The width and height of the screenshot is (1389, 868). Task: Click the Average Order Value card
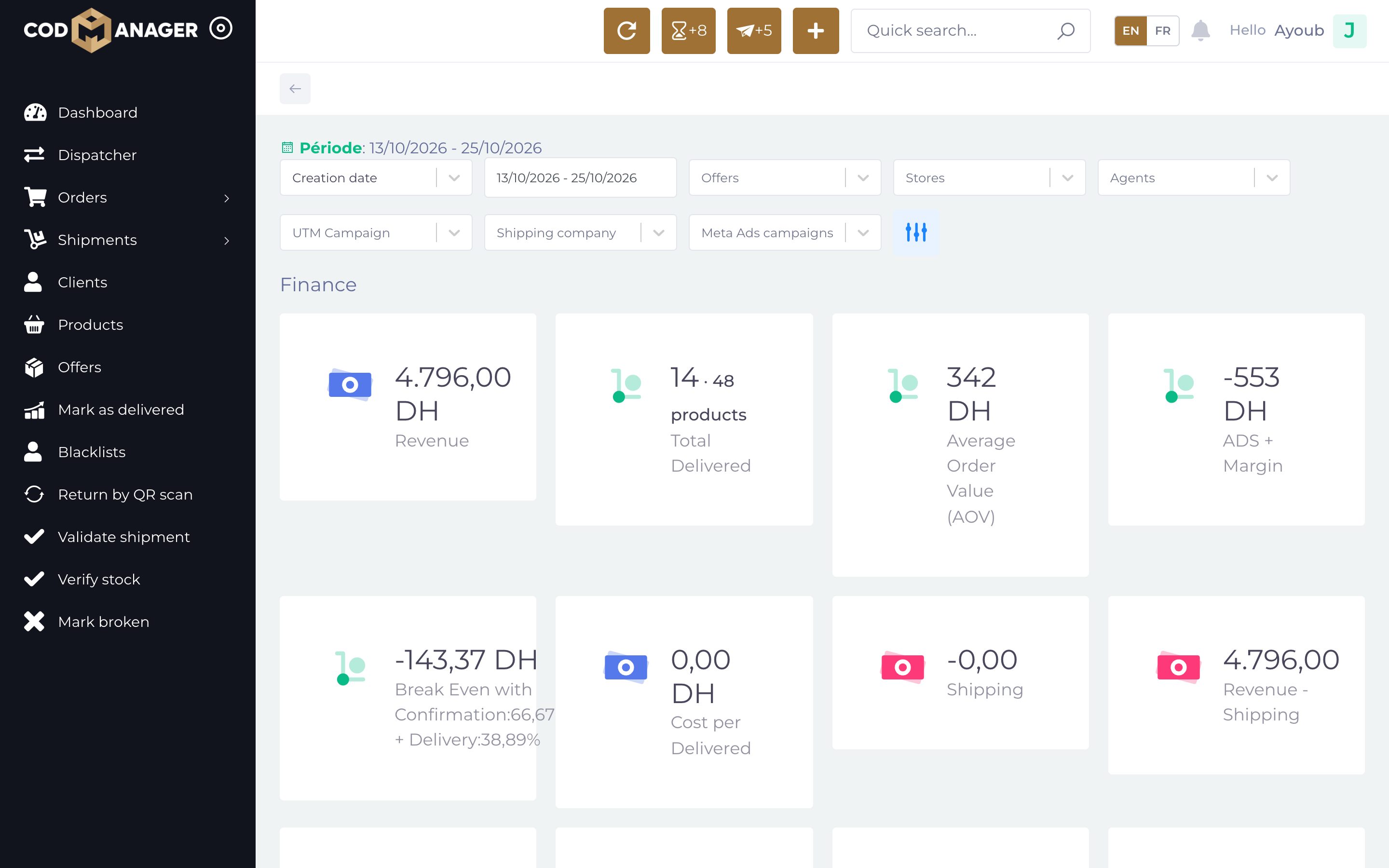click(960, 445)
